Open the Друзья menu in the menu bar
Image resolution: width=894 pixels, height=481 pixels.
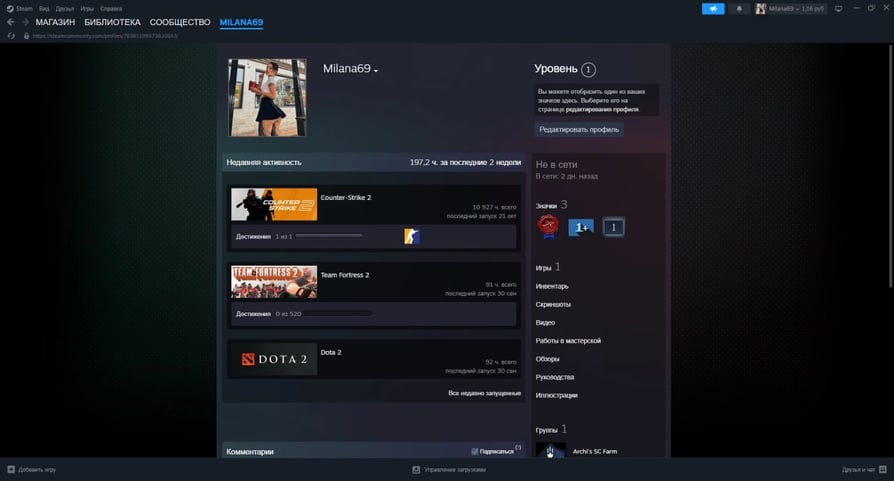pyautogui.click(x=63, y=8)
